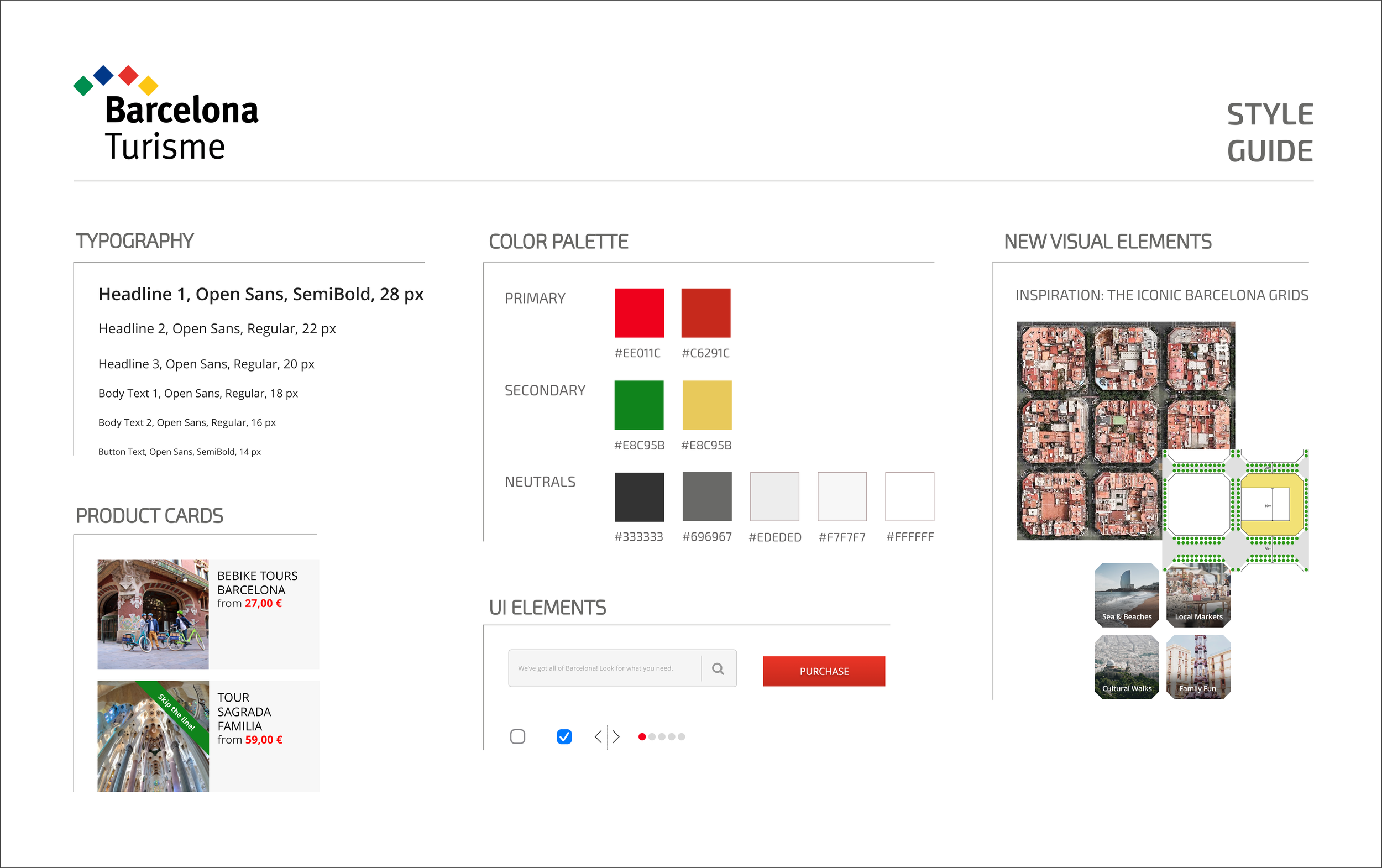Check the empty checkbox

coord(517,736)
